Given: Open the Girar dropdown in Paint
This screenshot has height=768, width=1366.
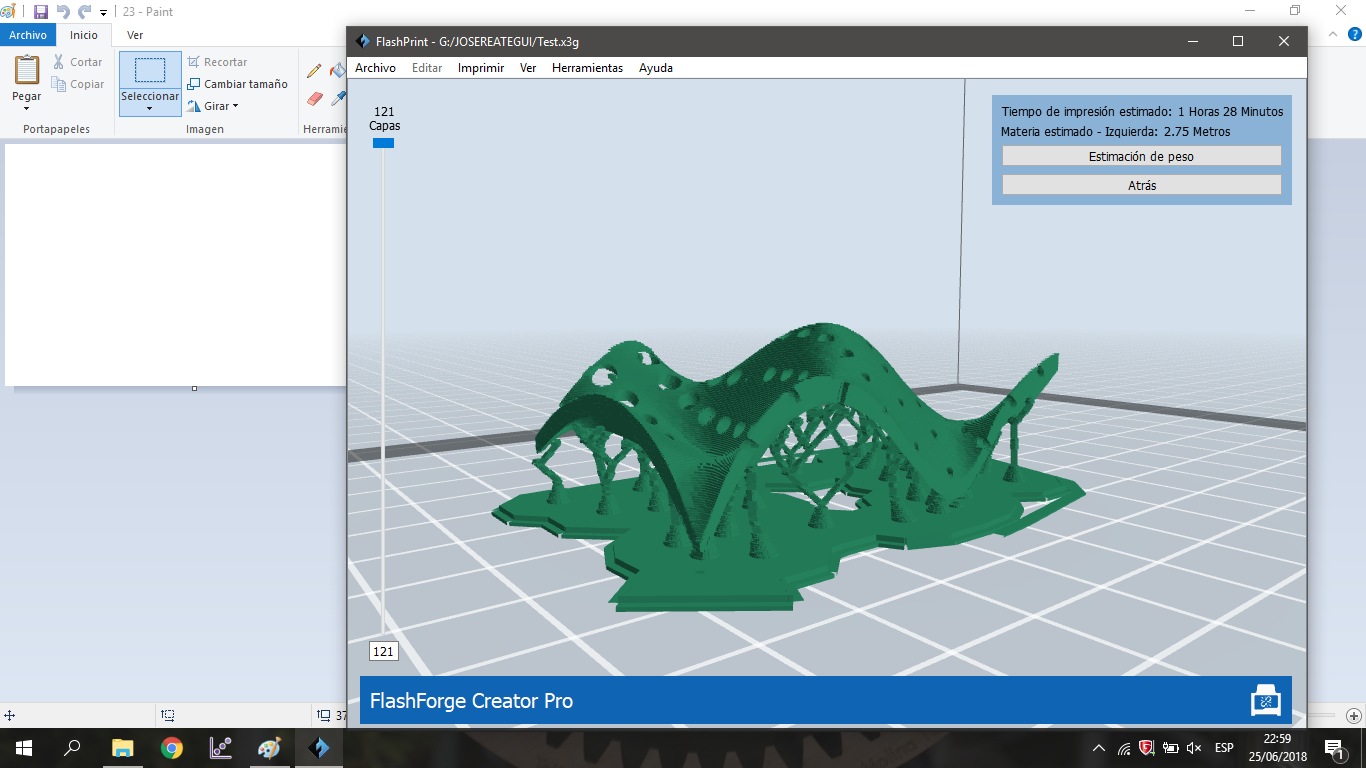Looking at the screenshot, I should (213, 106).
